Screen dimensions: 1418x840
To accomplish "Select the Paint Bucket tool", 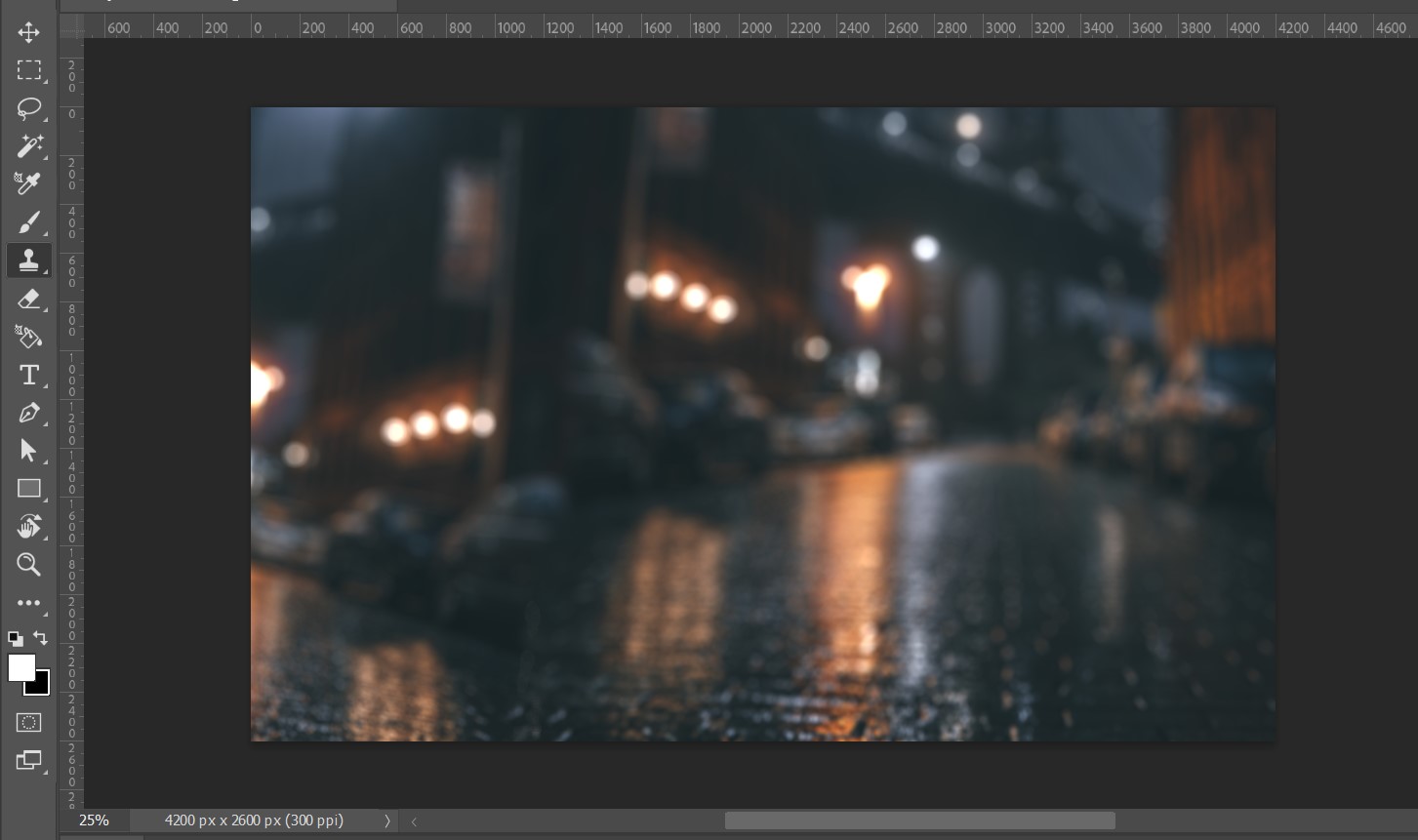I will (28, 337).
